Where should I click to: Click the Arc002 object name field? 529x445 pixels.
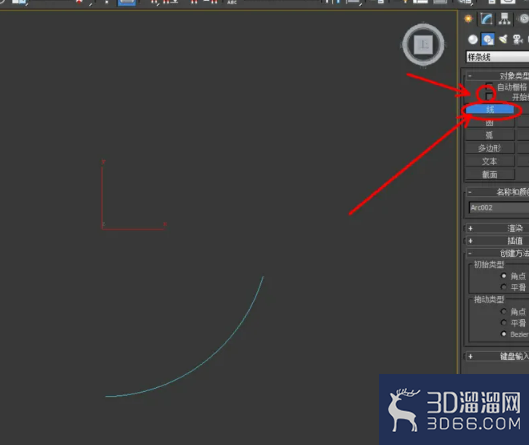pos(499,207)
